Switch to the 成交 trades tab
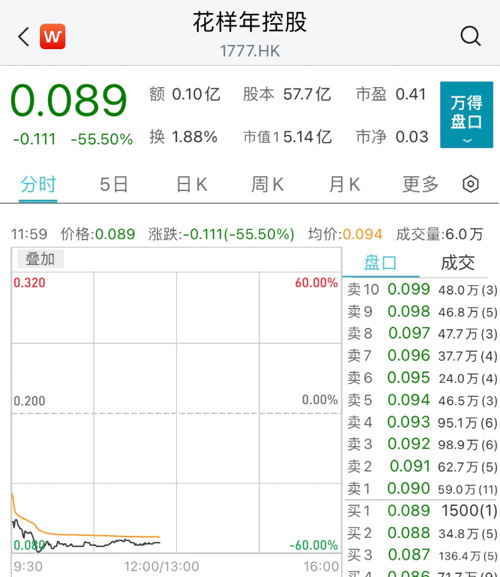 pyautogui.click(x=458, y=263)
